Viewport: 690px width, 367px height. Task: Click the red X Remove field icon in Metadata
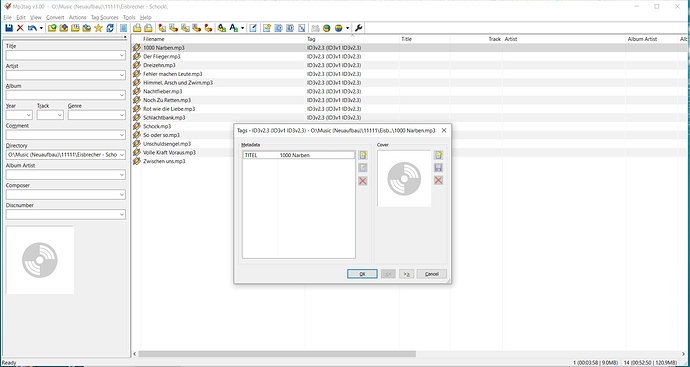[x=363, y=181]
